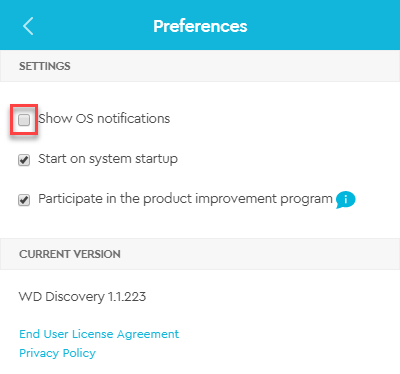
Task: Click the word Policy in privacy link
Action: point(79,353)
